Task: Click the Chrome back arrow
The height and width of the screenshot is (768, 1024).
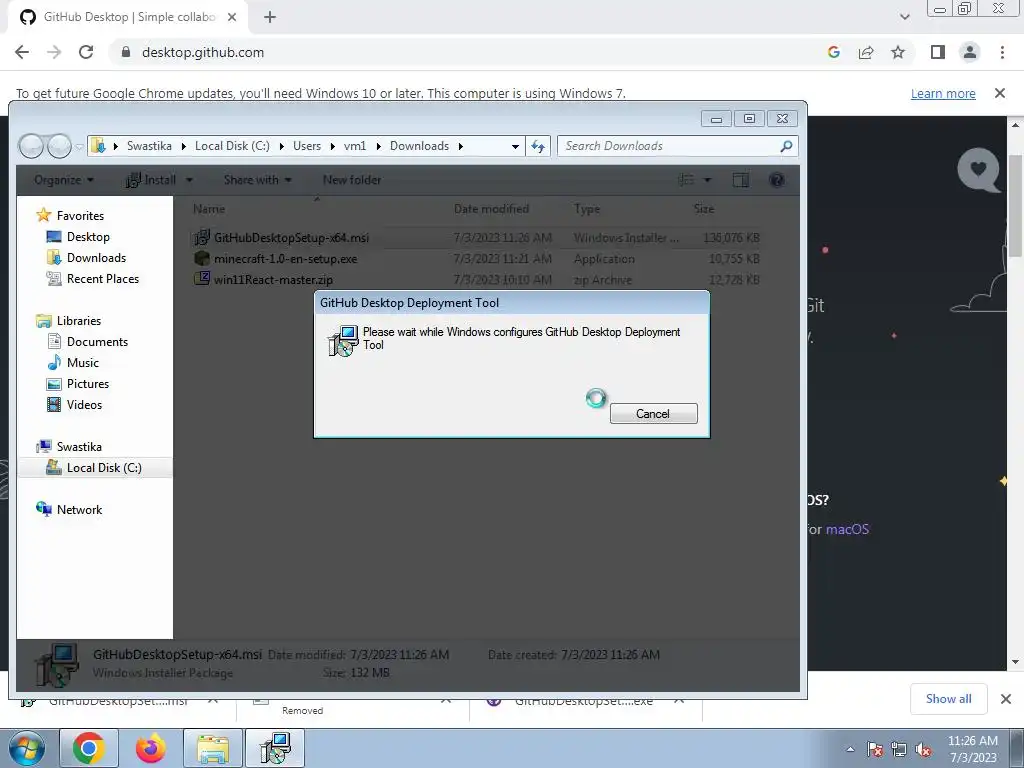Action: (22, 52)
